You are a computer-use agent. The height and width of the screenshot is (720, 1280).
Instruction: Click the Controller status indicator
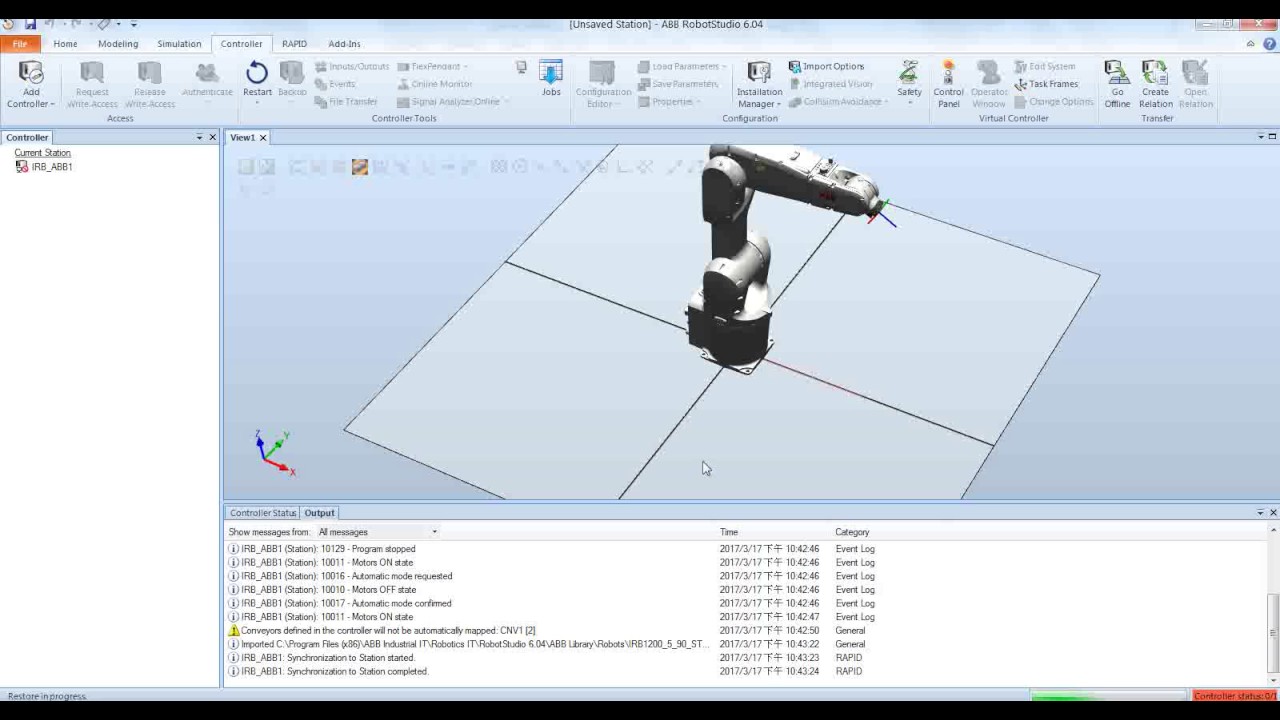click(x=1234, y=696)
